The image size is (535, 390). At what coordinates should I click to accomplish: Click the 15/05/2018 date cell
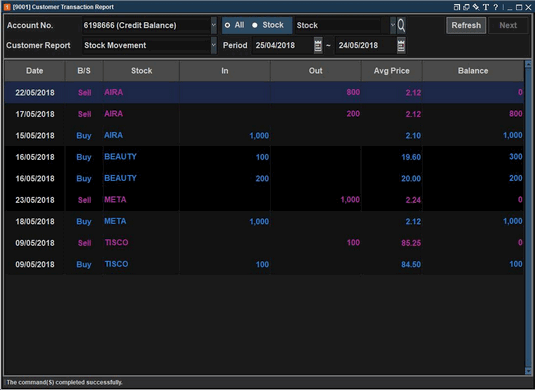[x=35, y=136]
